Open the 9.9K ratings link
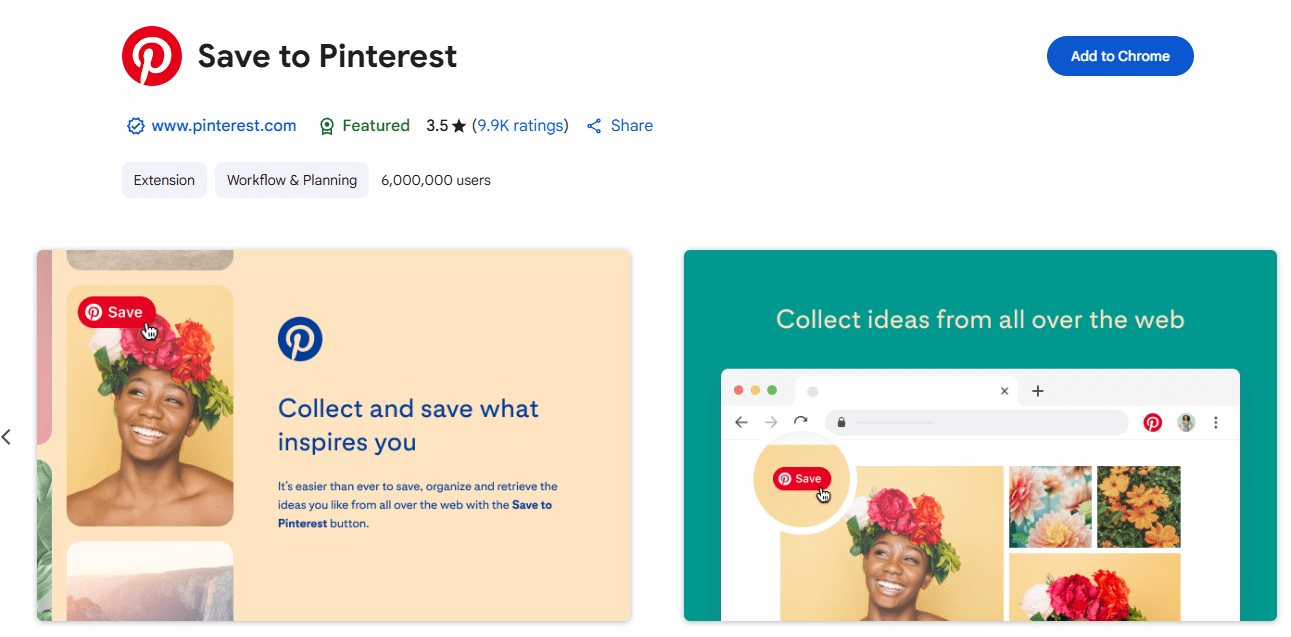The height and width of the screenshot is (637, 1291). 520,125
